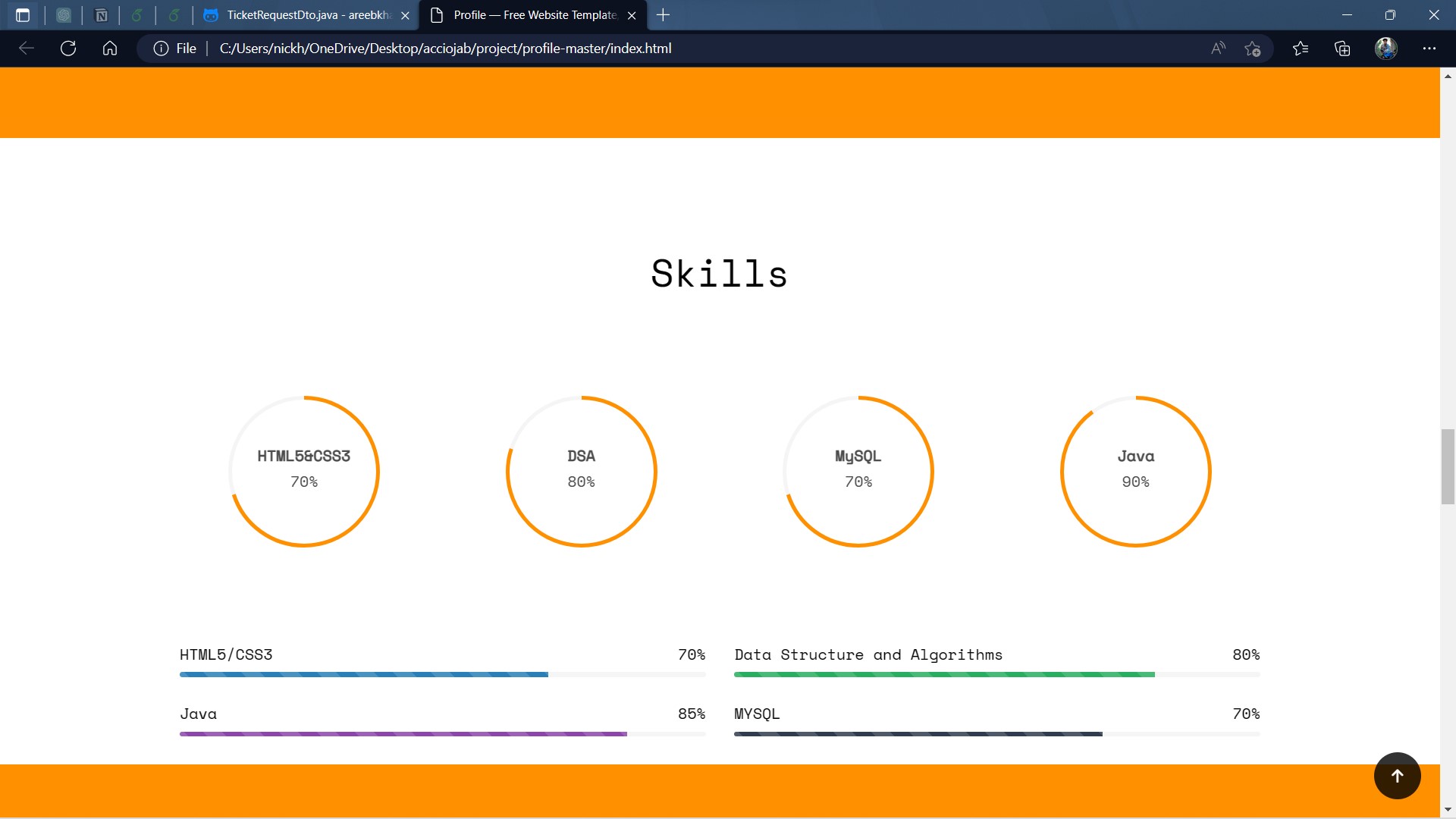
Task: Open the tab actions panel icon
Action: coord(23,15)
